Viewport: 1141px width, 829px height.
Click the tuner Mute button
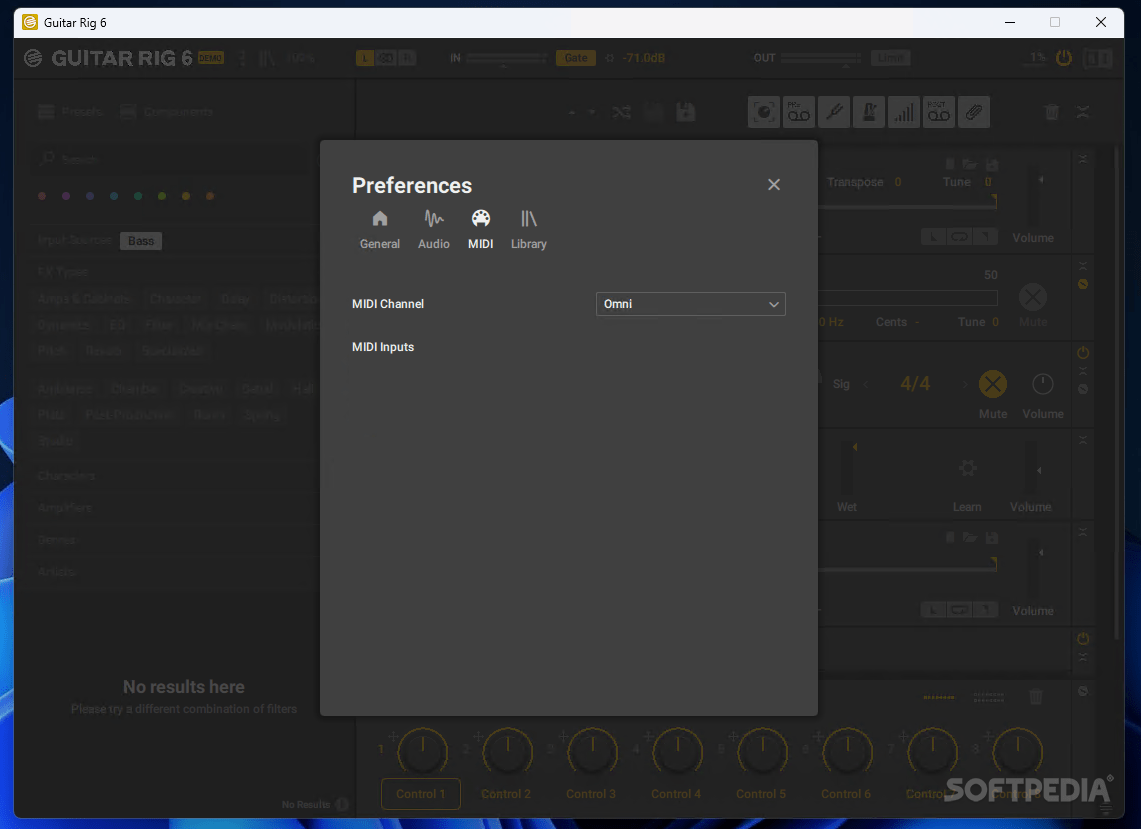point(1033,297)
